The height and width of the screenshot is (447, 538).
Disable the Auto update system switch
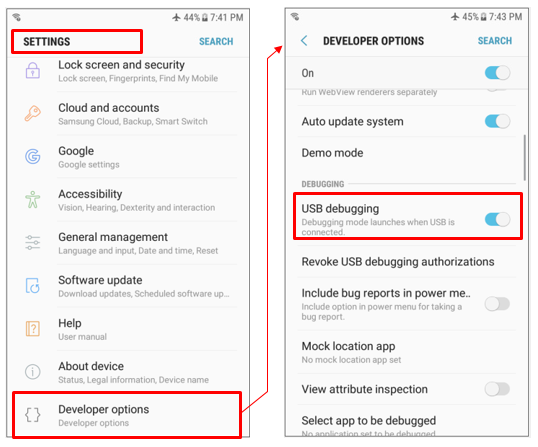[x=497, y=121]
